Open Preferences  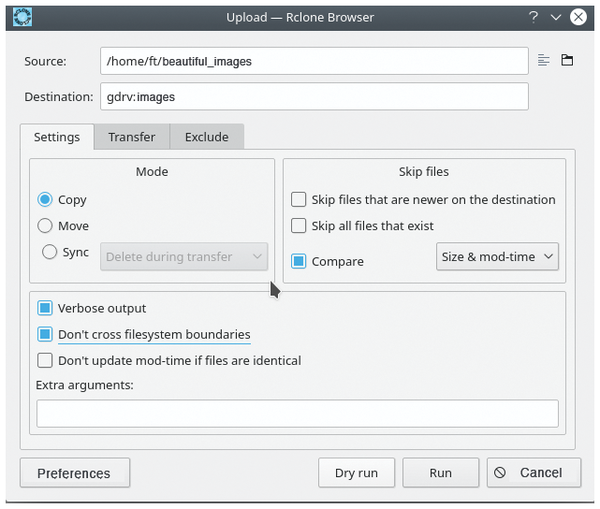74,473
